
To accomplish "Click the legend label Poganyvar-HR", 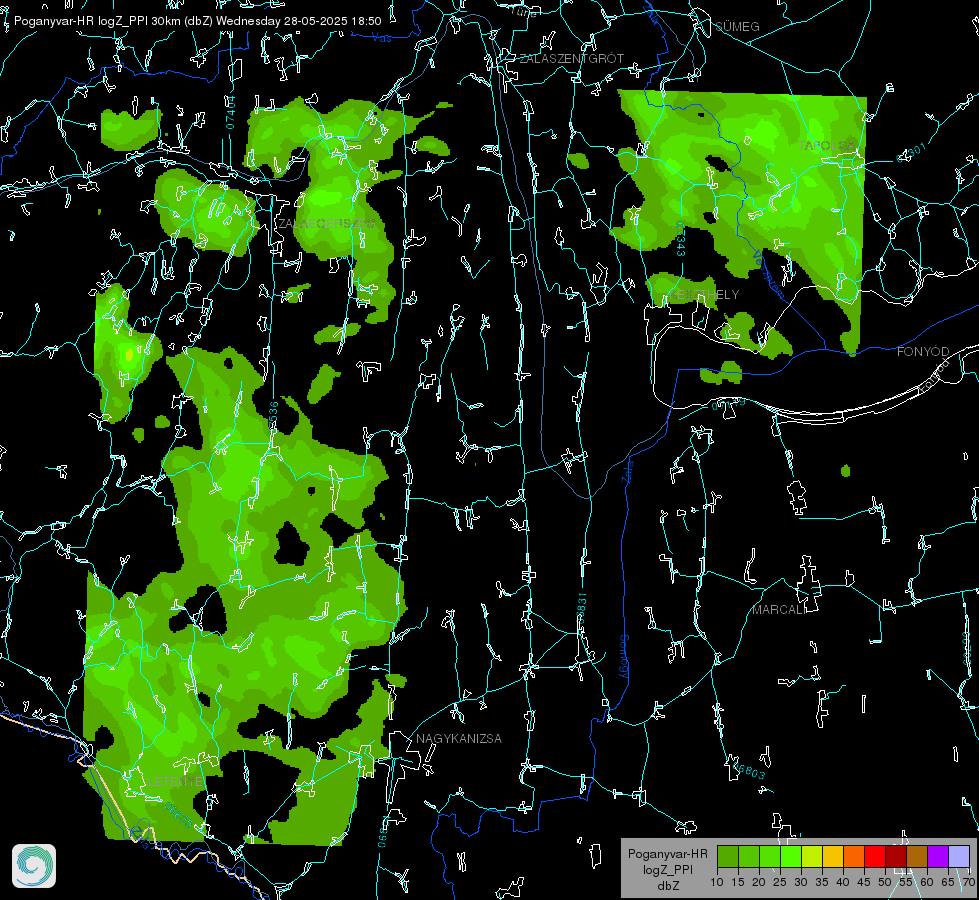I will click(x=667, y=853).
